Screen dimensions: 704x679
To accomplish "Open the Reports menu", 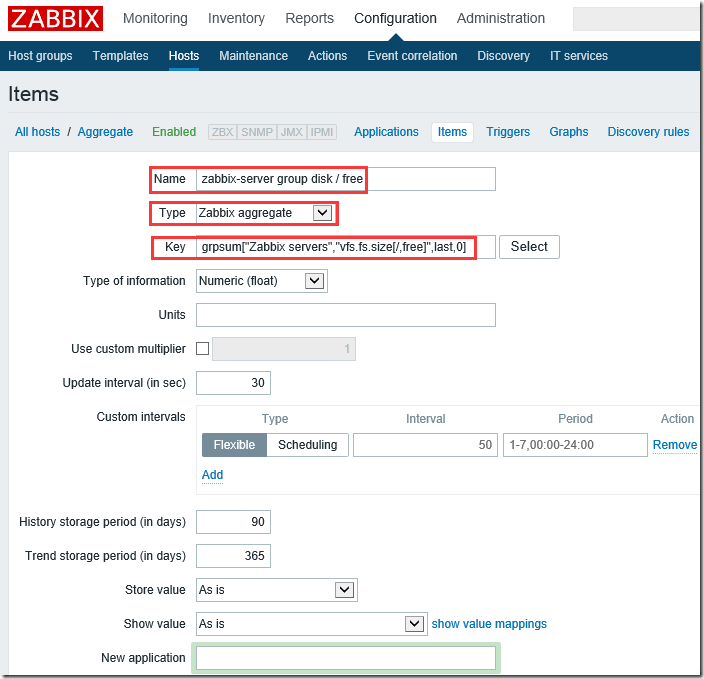I will click(x=309, y=18).
